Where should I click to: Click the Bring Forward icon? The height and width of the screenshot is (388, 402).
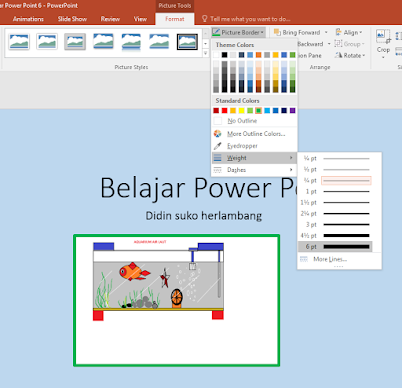point(277,32)
